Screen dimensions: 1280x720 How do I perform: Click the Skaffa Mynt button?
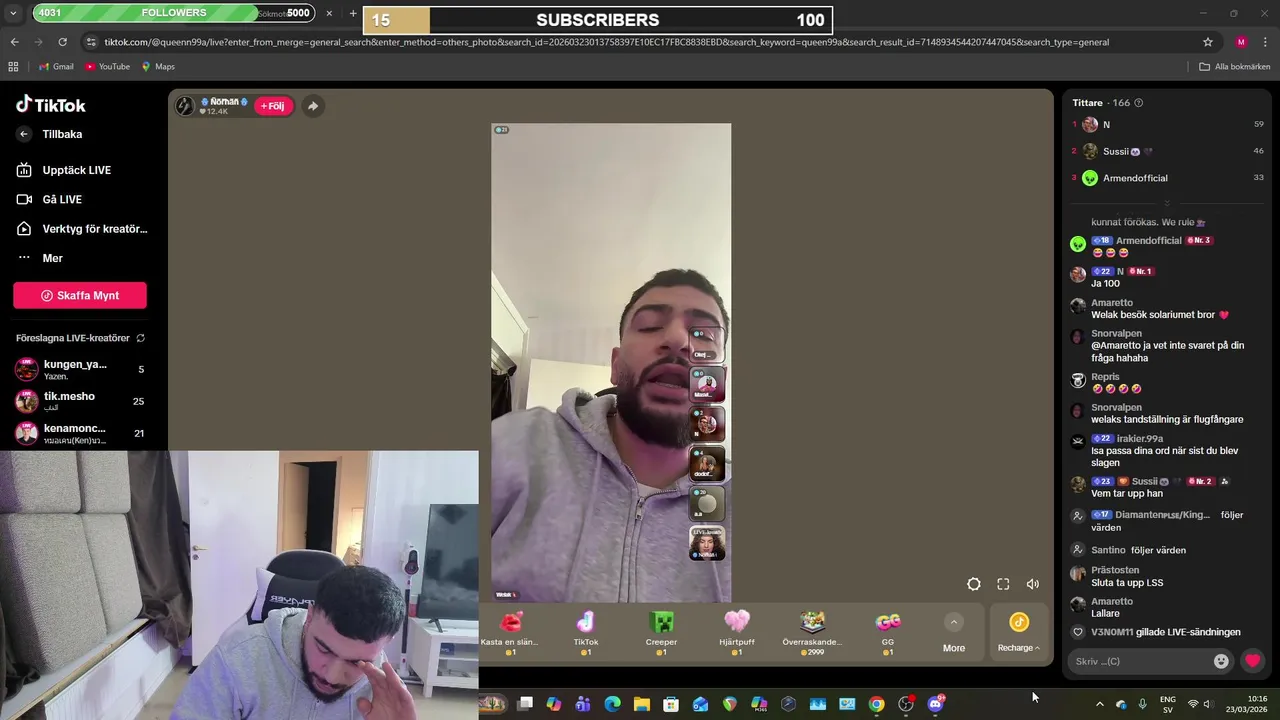(80, 296)
